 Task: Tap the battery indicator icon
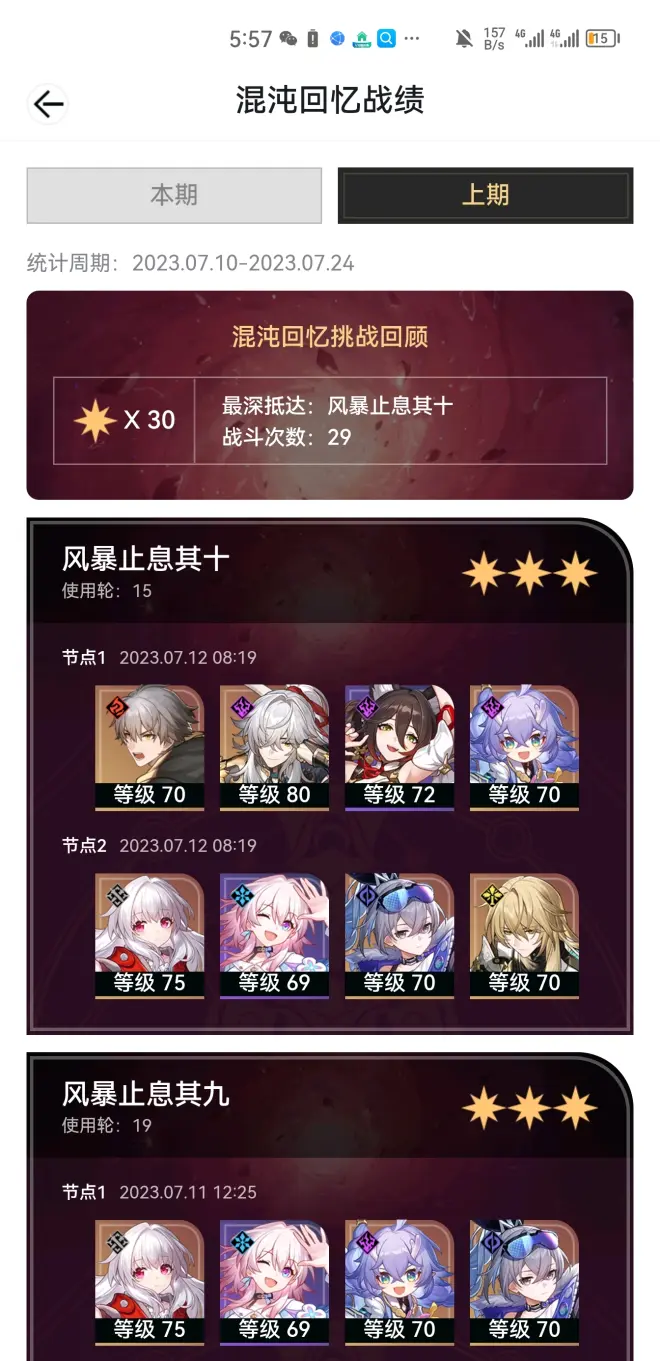[x=603, y=39]
